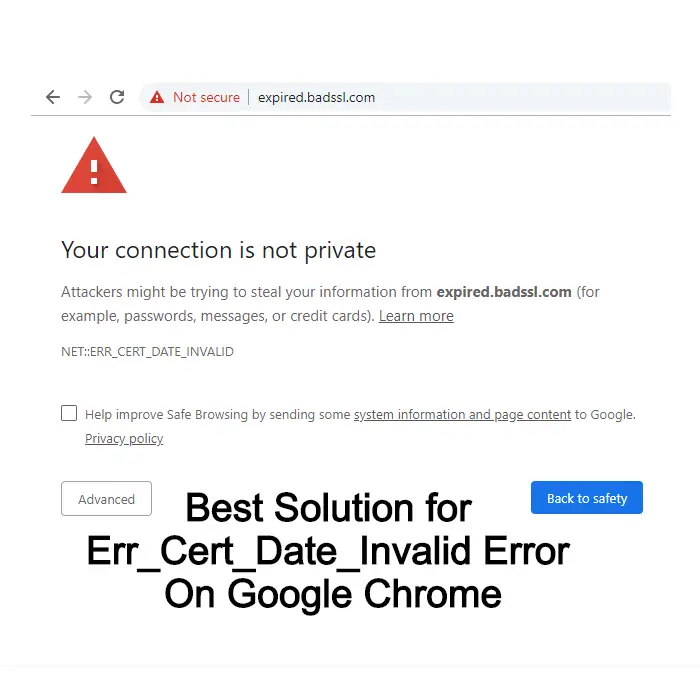Go back using the browser back arrow
Screen dimensions: 700x700
(x=53, y=97)
